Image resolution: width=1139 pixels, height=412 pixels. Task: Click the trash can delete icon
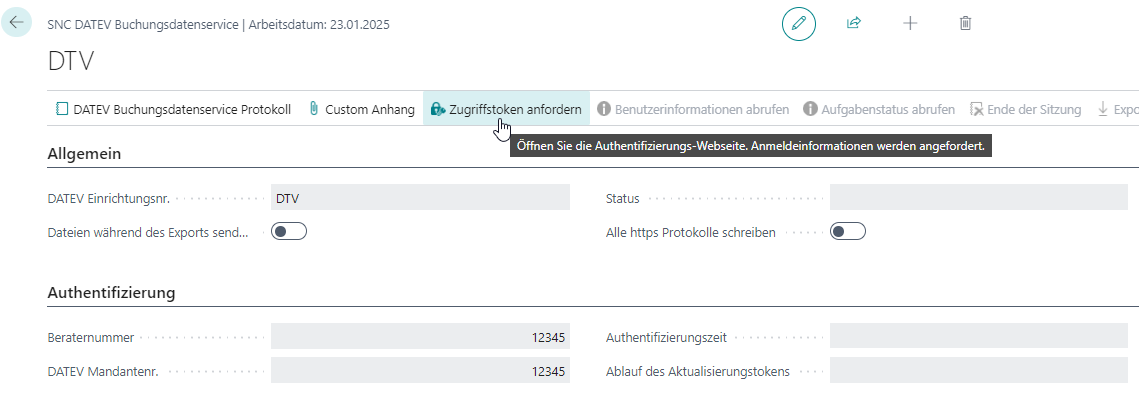[x=965, y=23]
